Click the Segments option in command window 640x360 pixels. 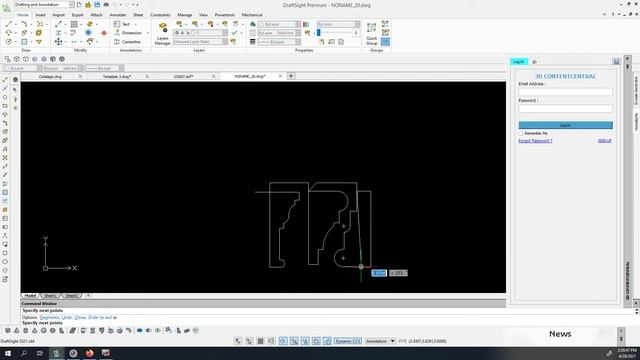(x=50, y=317)
